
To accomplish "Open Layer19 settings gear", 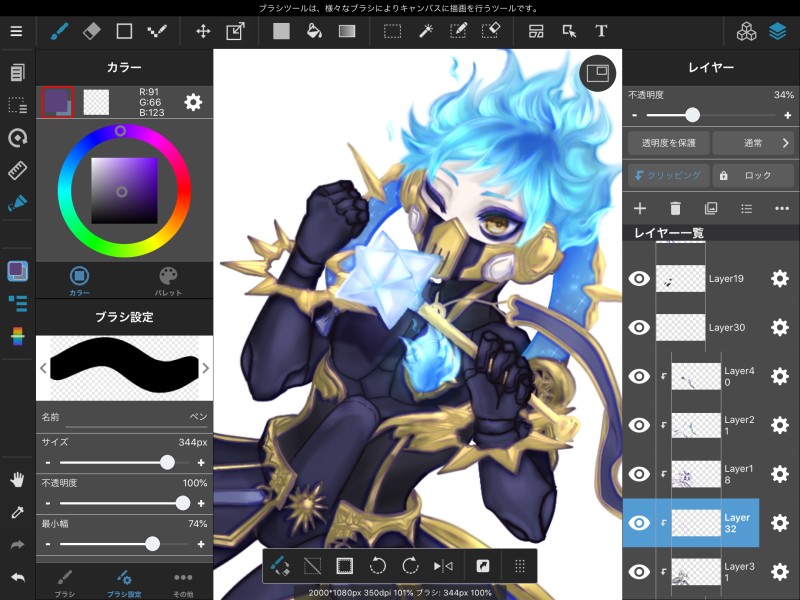I will (780, 279).
